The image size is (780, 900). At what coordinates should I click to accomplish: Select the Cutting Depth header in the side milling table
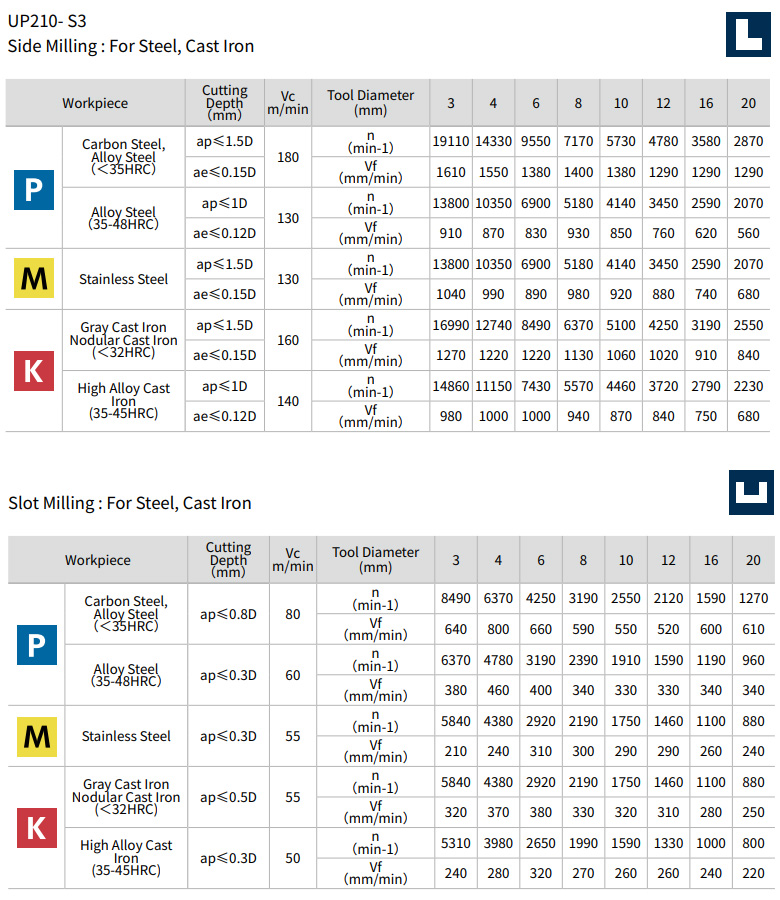click(x=225, y=103)
